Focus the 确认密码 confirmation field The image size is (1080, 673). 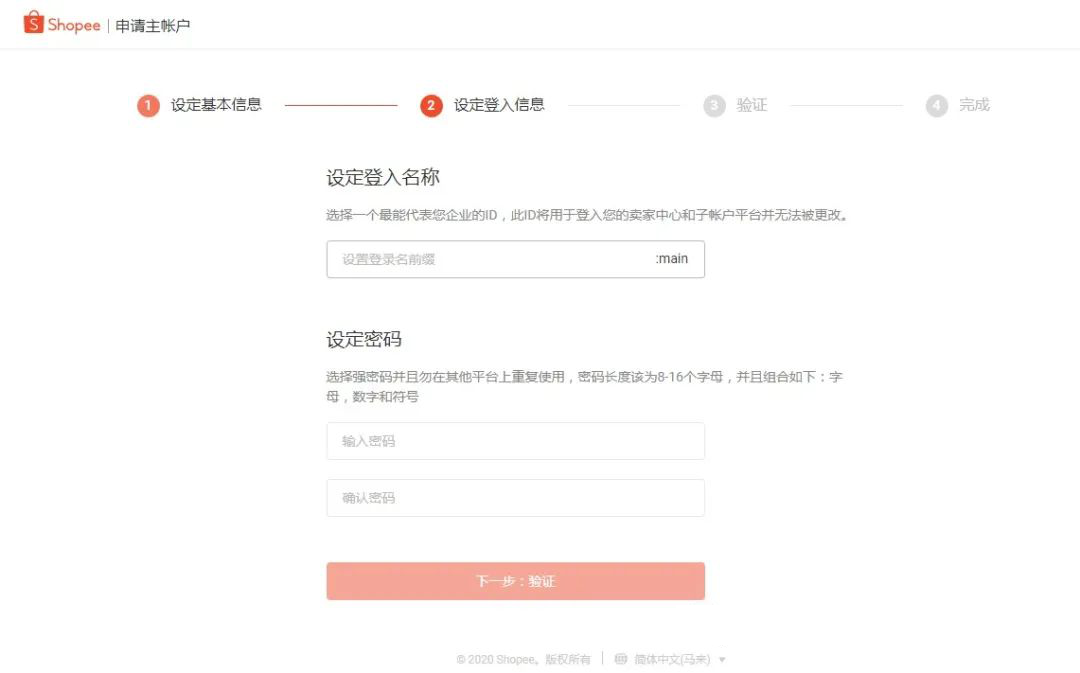515,498
